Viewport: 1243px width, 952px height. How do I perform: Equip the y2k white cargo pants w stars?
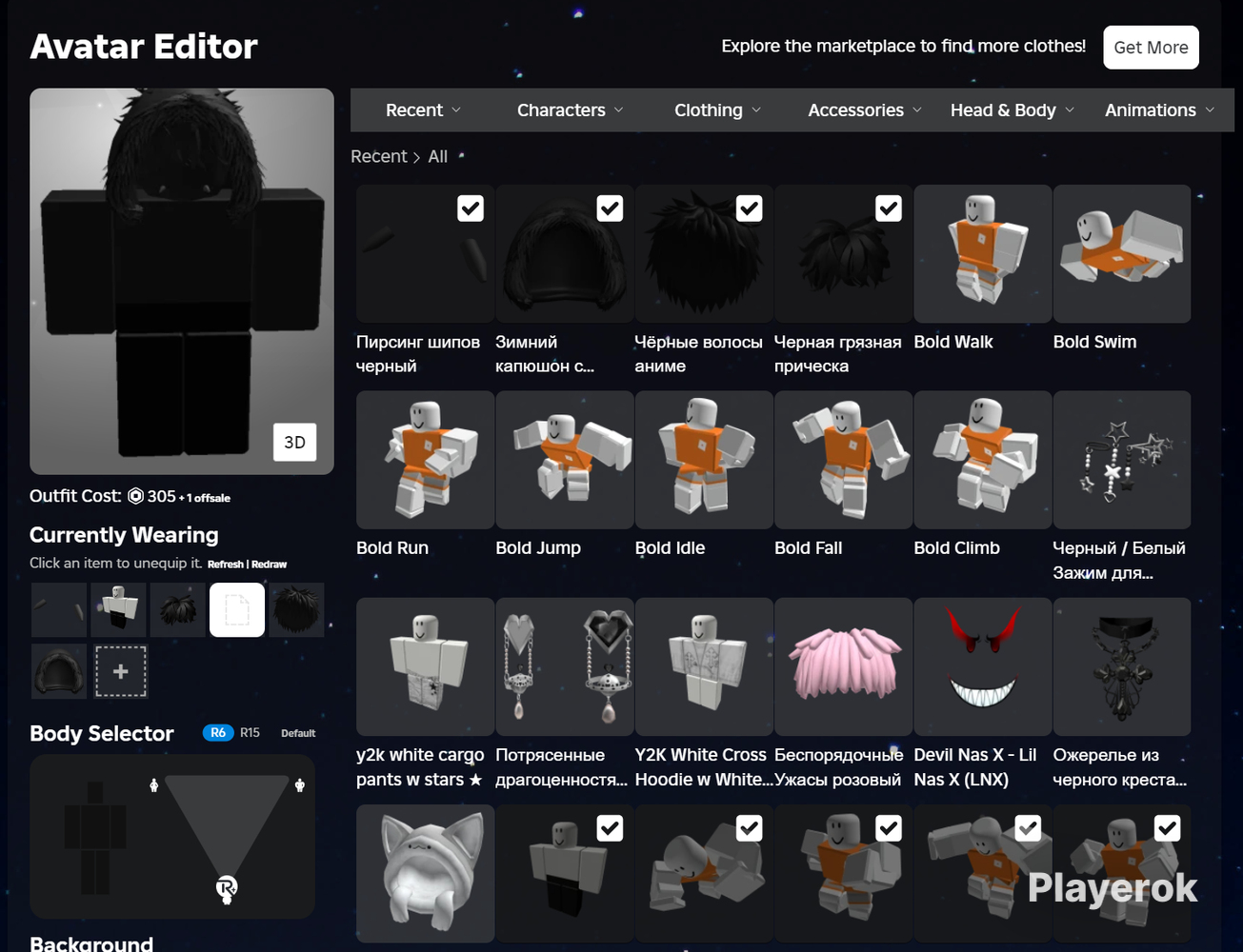(x=425, y=666)
